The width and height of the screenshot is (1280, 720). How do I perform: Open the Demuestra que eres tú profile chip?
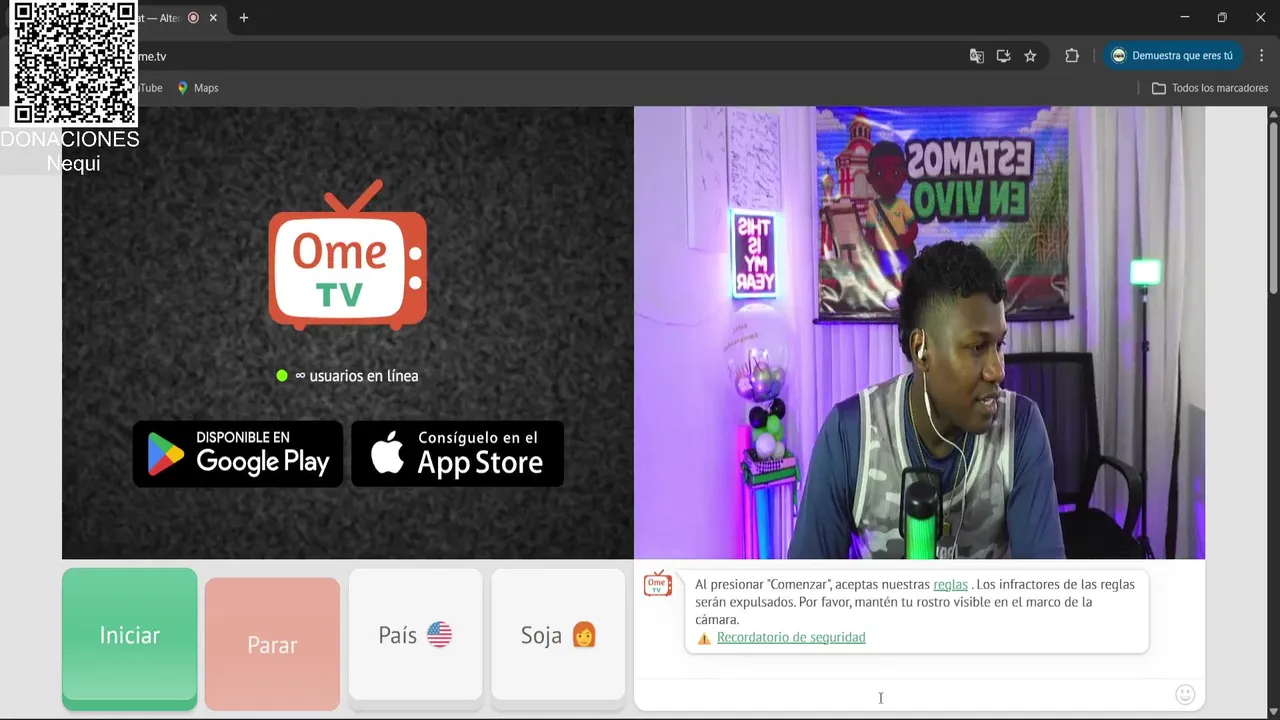[1174, 56]
